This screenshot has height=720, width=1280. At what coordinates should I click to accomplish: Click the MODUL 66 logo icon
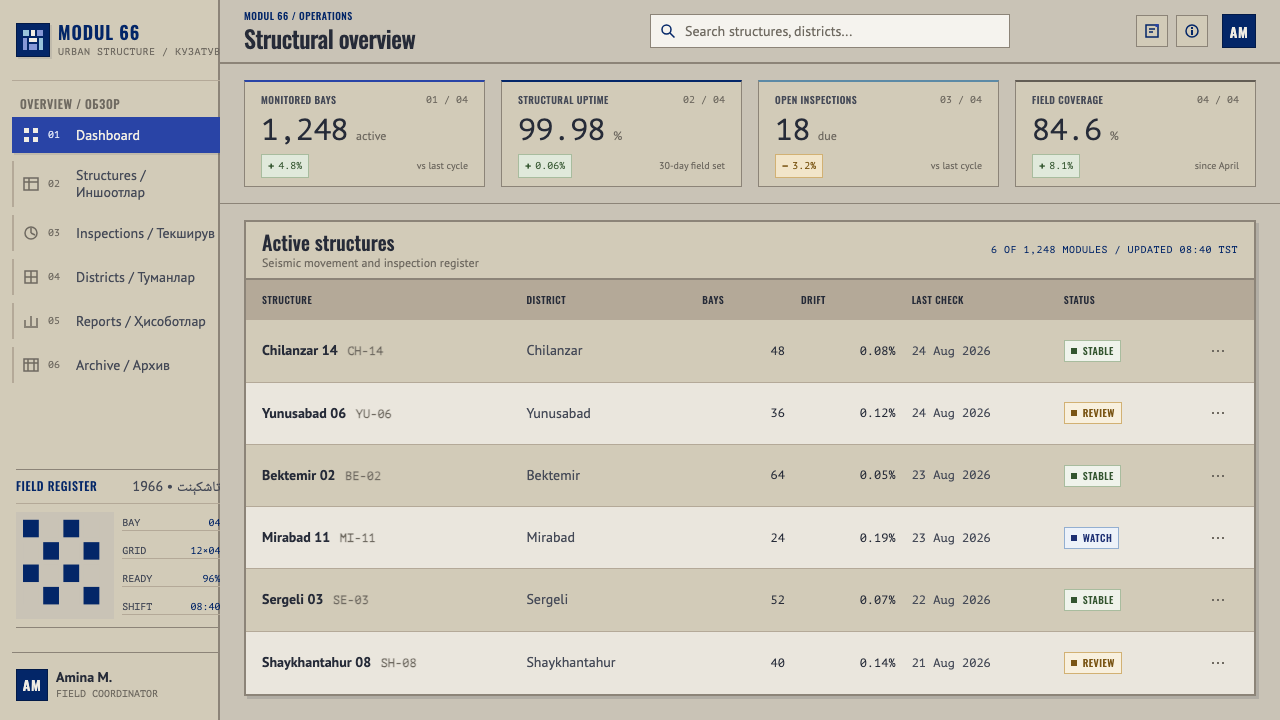[33, 40]
